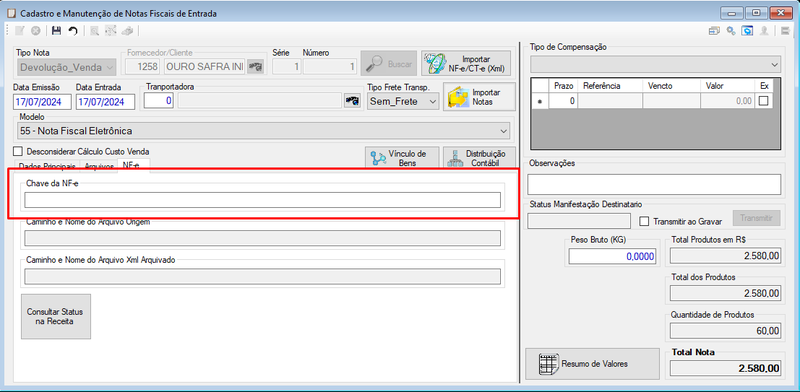
Task: Click the Status Manifestação Destinatario field
Action: [579, 221]
